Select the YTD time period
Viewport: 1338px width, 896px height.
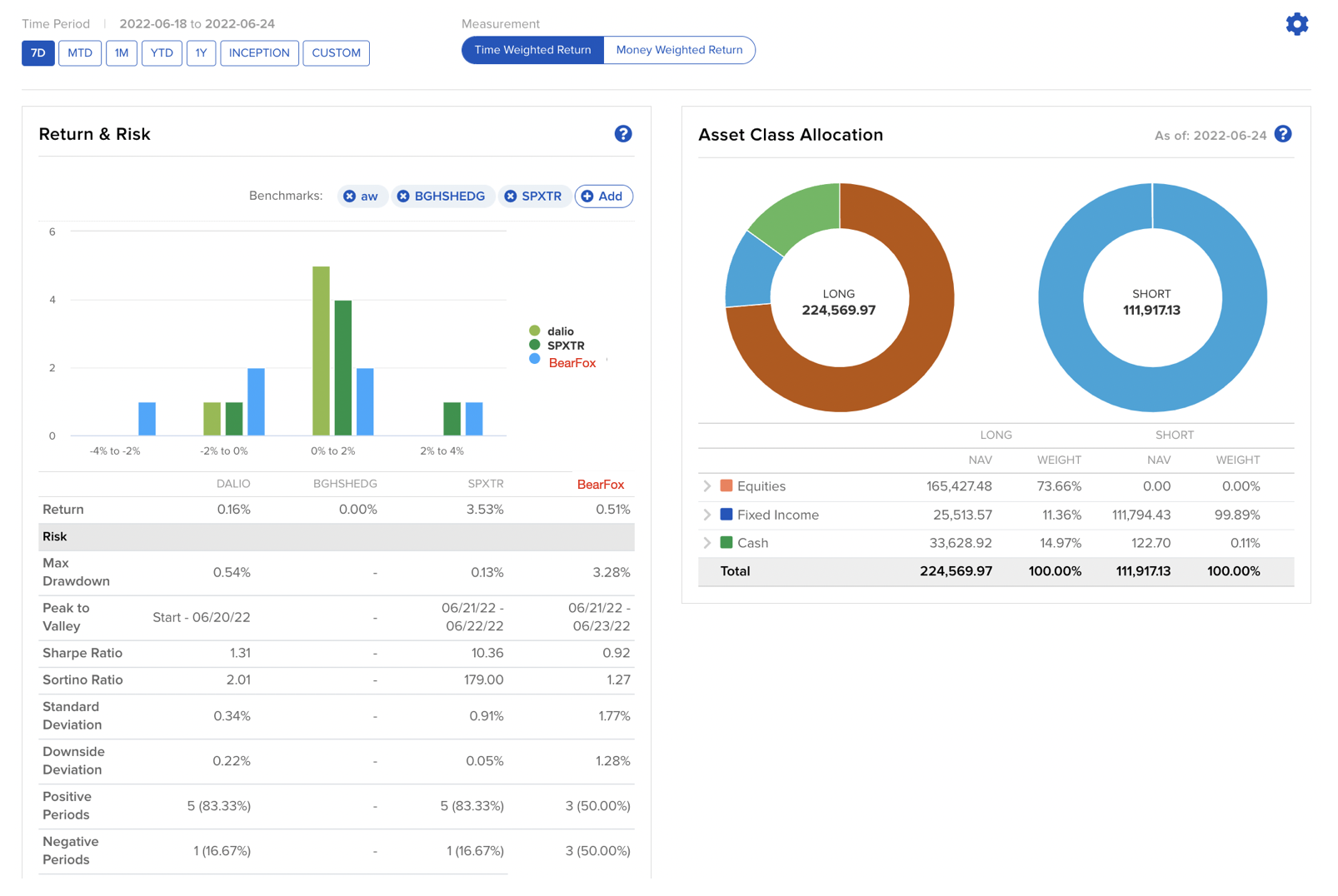162,53
